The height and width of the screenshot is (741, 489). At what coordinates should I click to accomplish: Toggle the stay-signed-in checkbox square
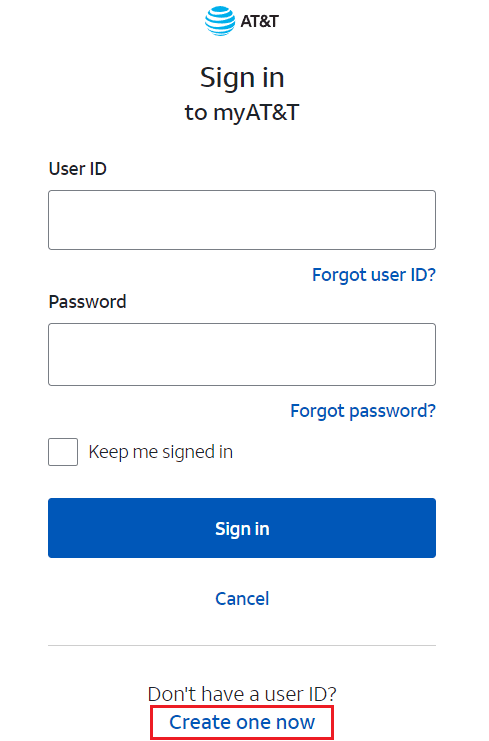(63, 452)
